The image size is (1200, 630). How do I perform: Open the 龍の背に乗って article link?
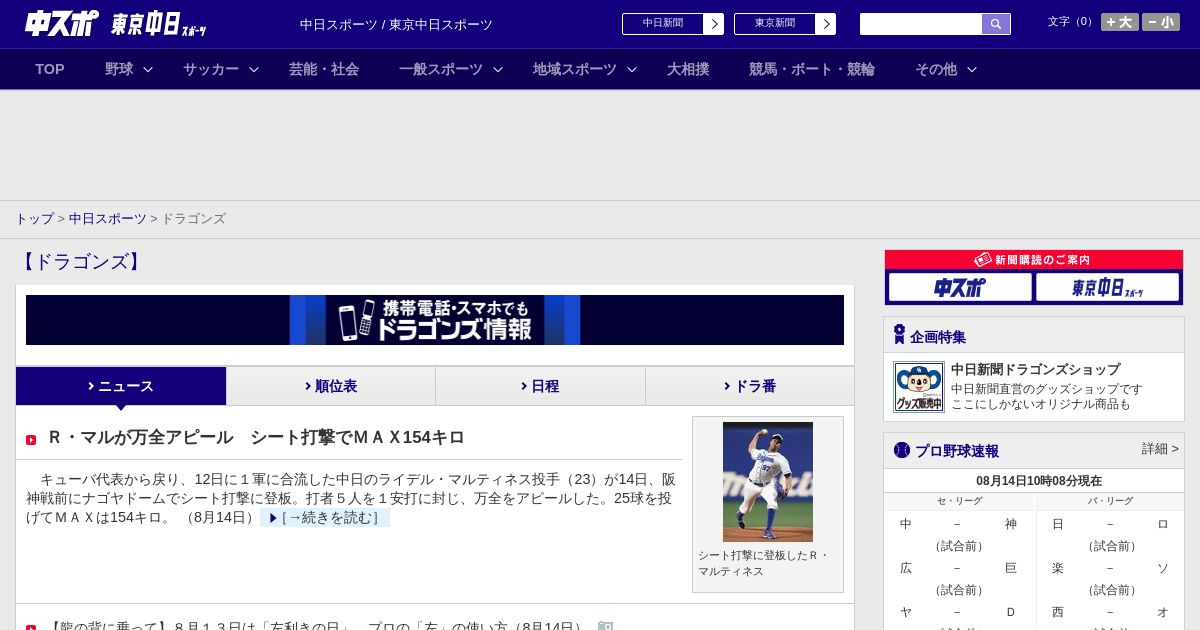(x=318, y=628)
